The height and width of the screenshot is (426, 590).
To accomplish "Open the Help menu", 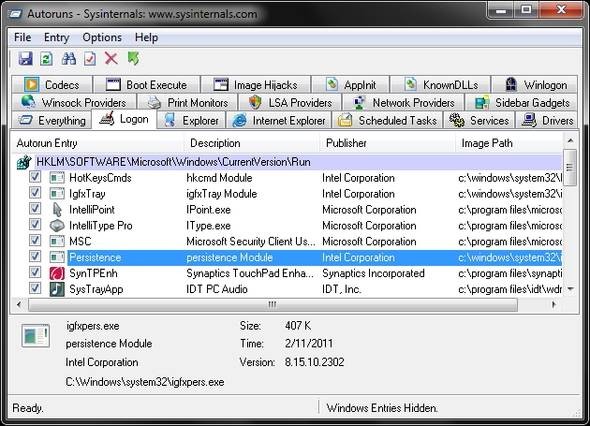I will [x=146, y=38].
